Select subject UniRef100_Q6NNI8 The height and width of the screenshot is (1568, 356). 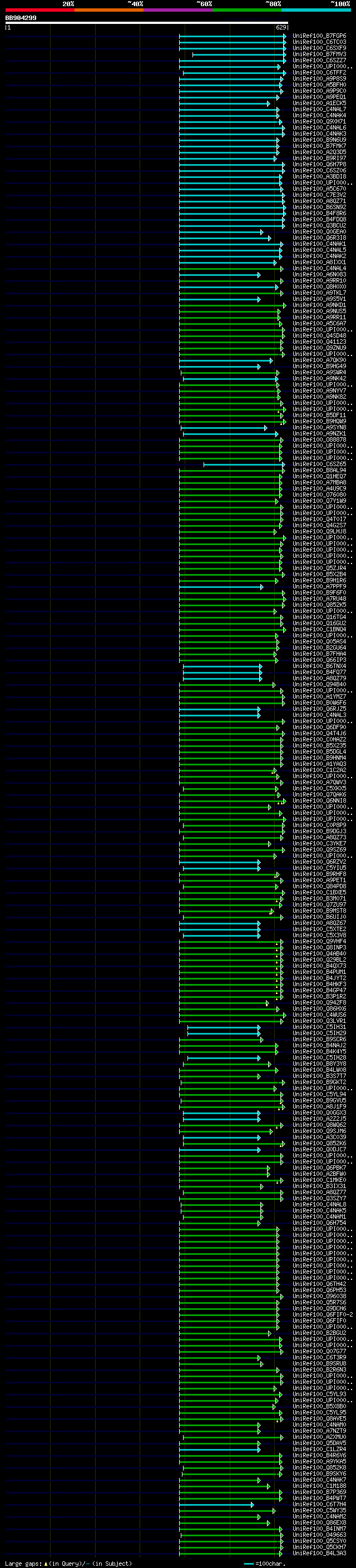click(319, 801)
